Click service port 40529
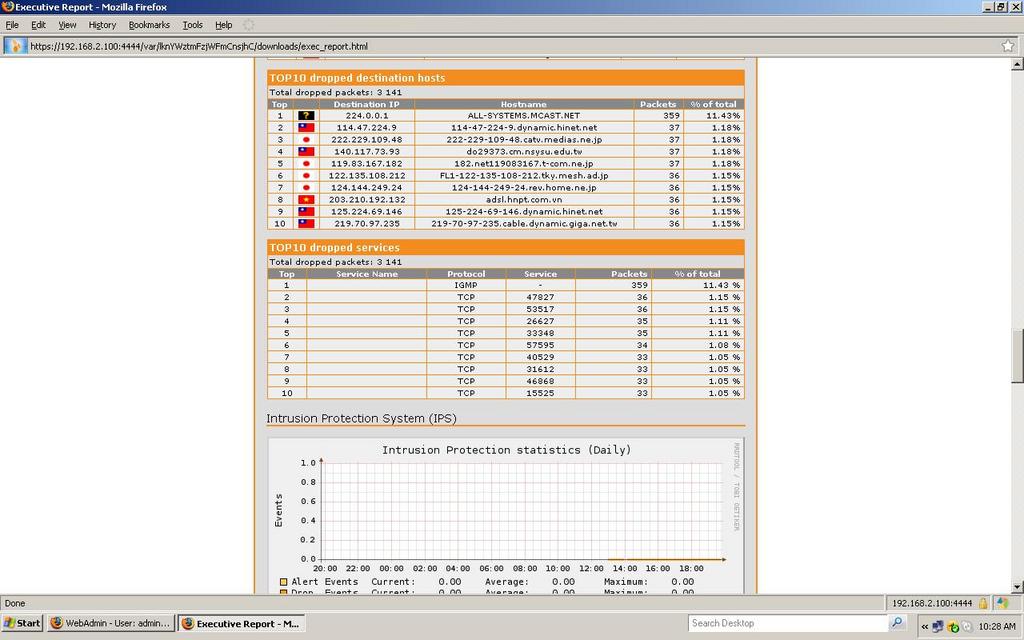The height and width of the screenshot is (640, 1024). click(540, 357)
